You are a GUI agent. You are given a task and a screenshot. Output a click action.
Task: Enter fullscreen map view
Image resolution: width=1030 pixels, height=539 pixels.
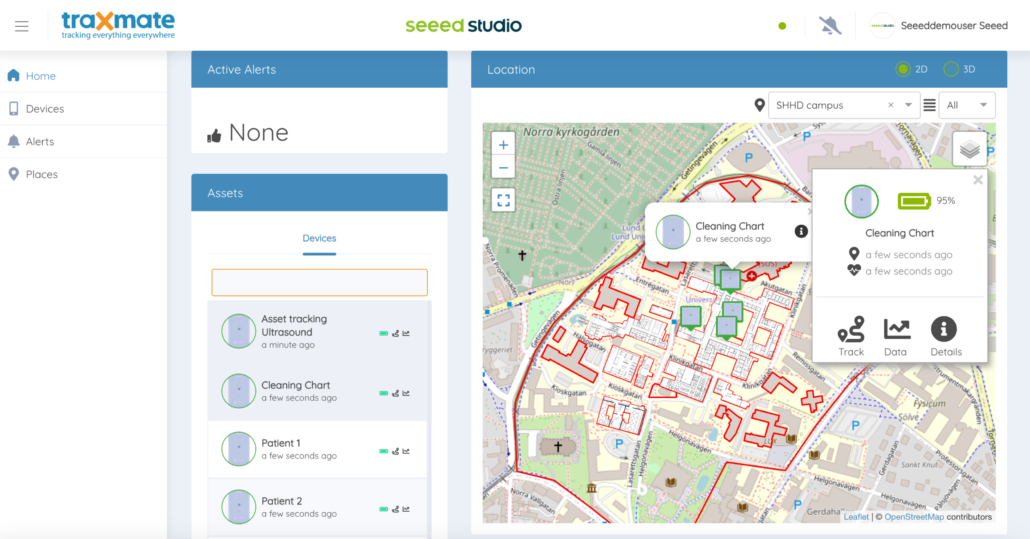(x=503, y=200)
